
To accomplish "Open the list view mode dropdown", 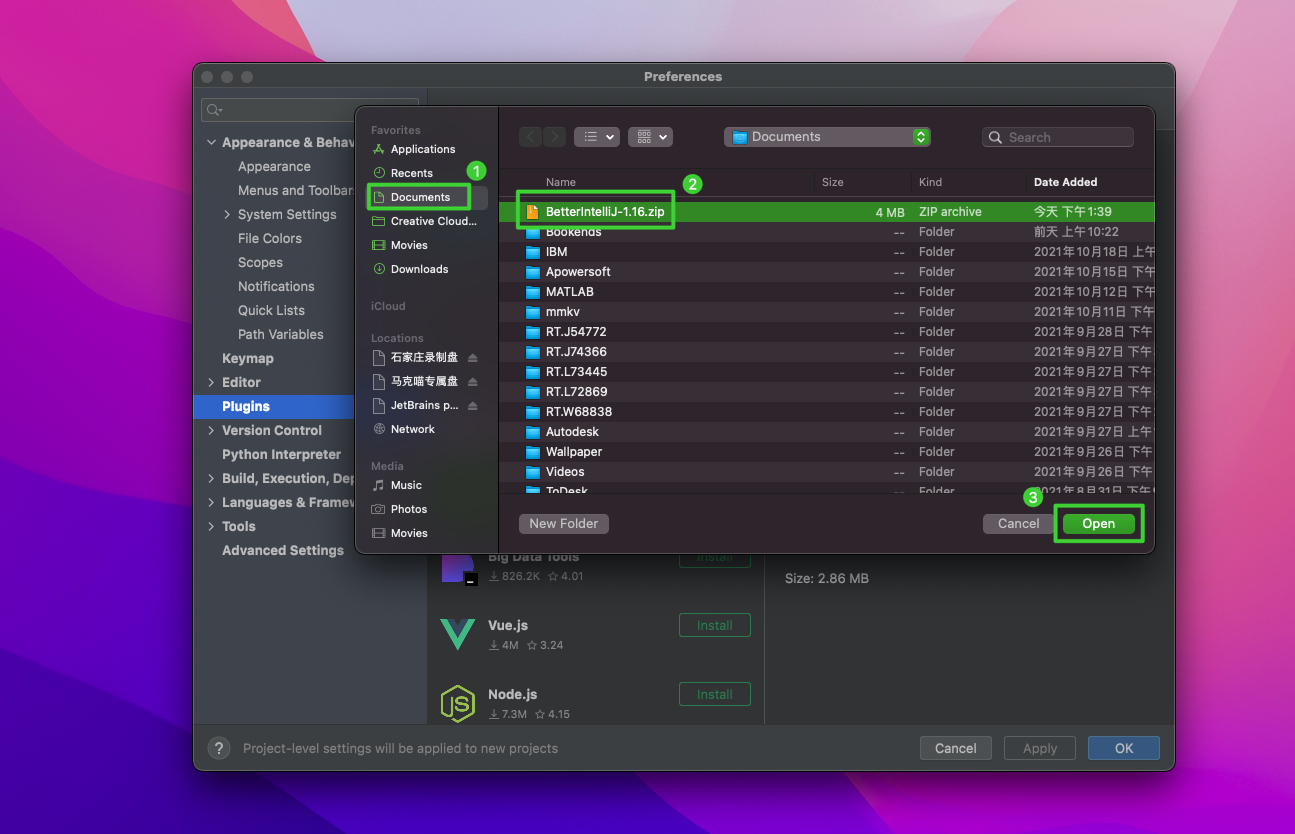I will 597,137.
